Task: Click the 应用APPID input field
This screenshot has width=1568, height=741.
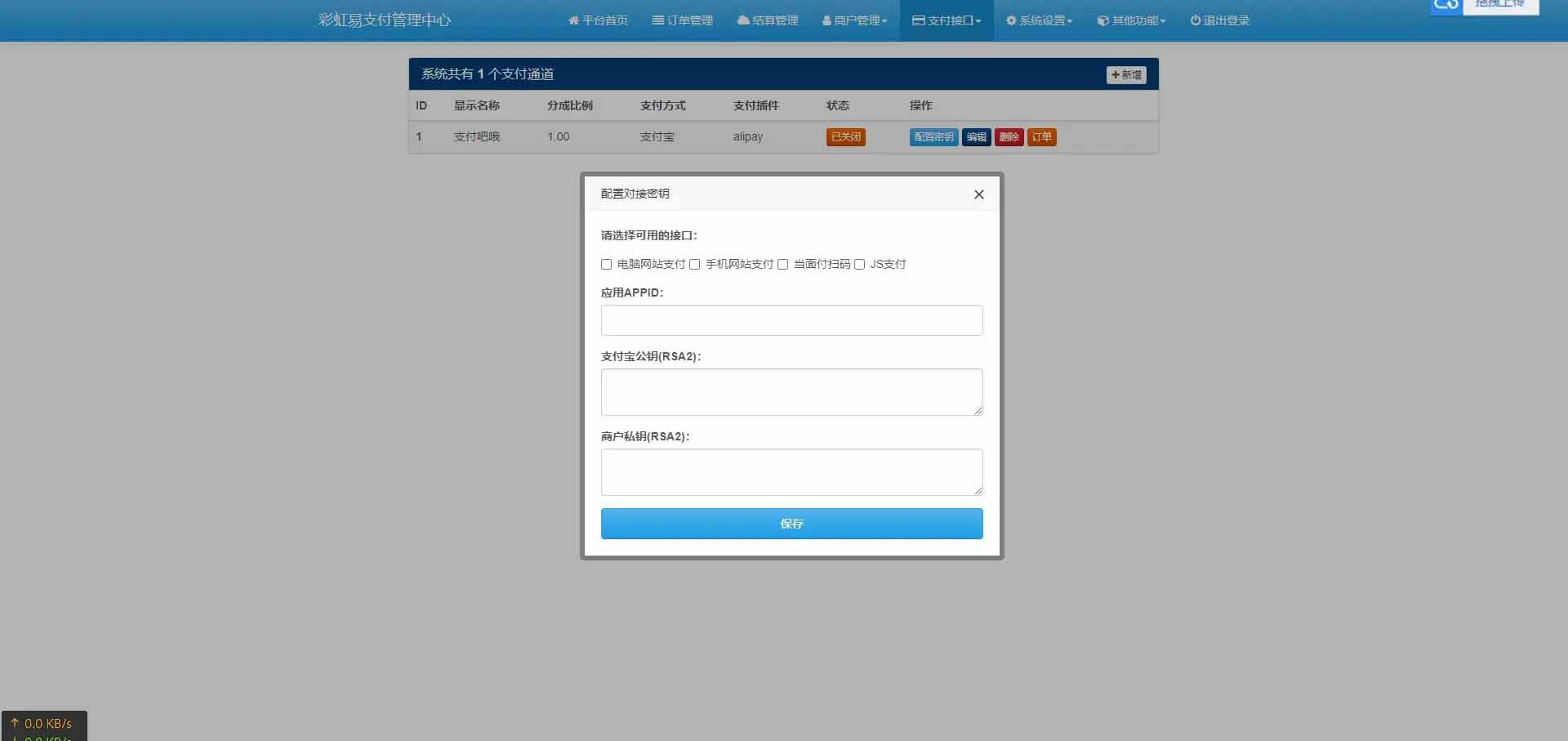Action: pos(791,320)
